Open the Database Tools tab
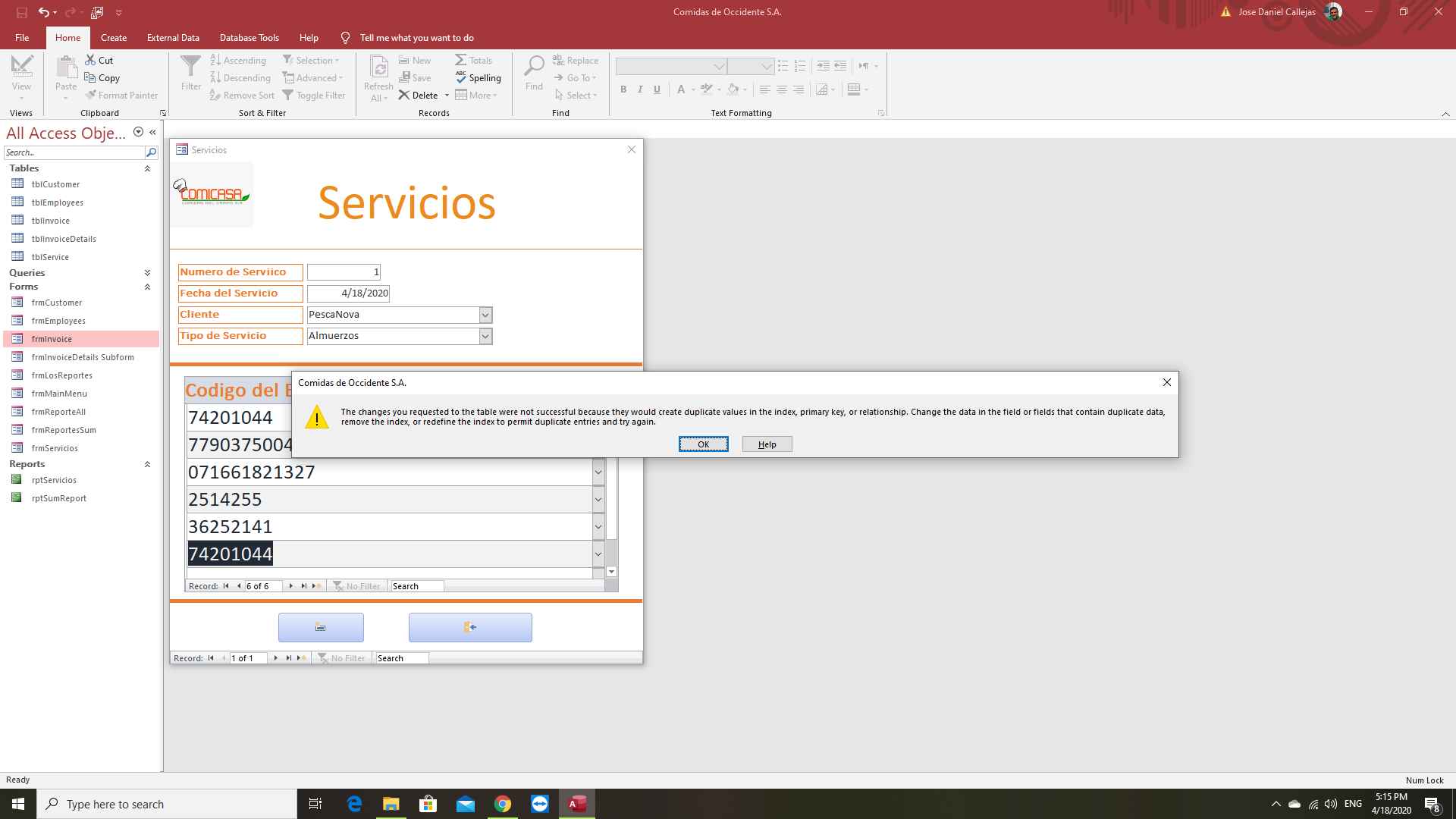Screen dimensions: 1456x819 point(249,38)
